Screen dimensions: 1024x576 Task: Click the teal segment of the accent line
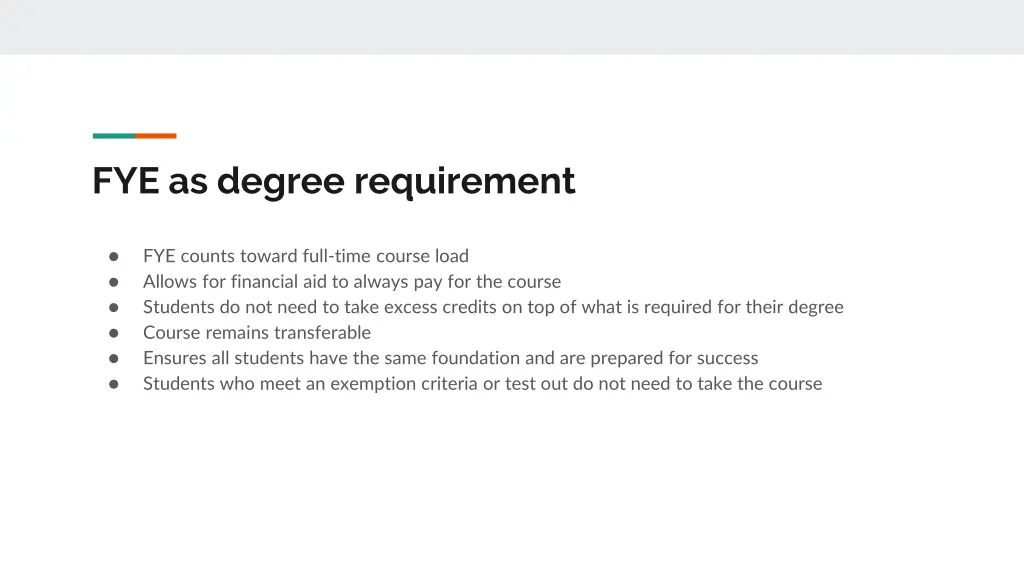tap(114, 136)
